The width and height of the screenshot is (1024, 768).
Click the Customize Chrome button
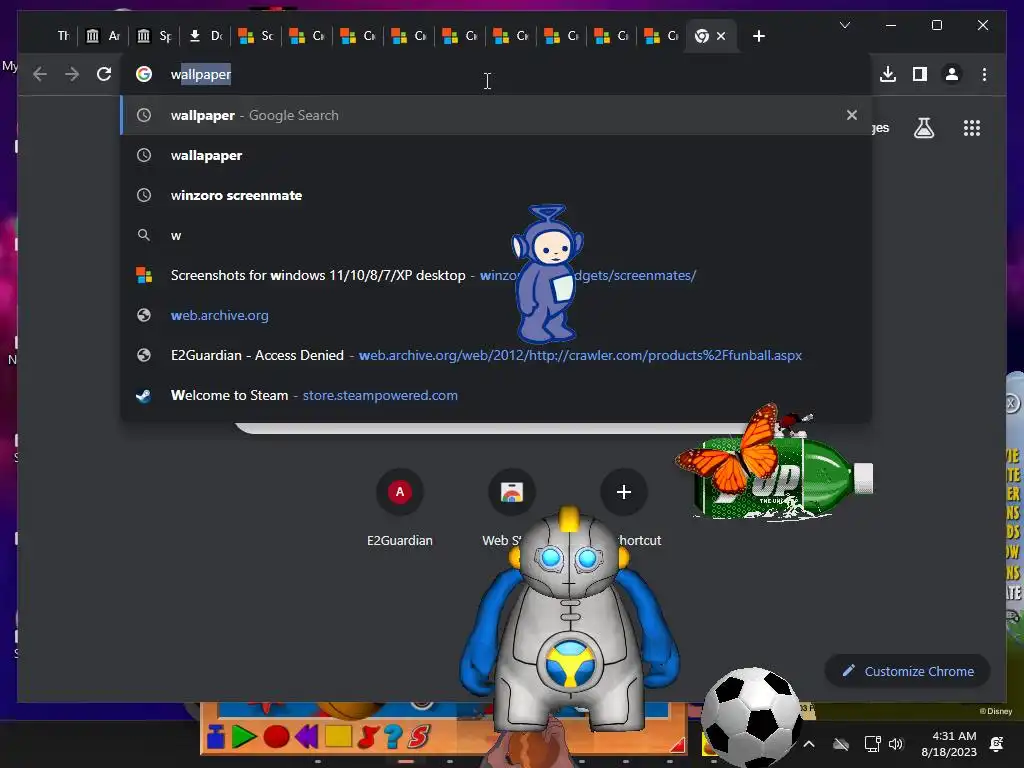click(x=908, y=671)
